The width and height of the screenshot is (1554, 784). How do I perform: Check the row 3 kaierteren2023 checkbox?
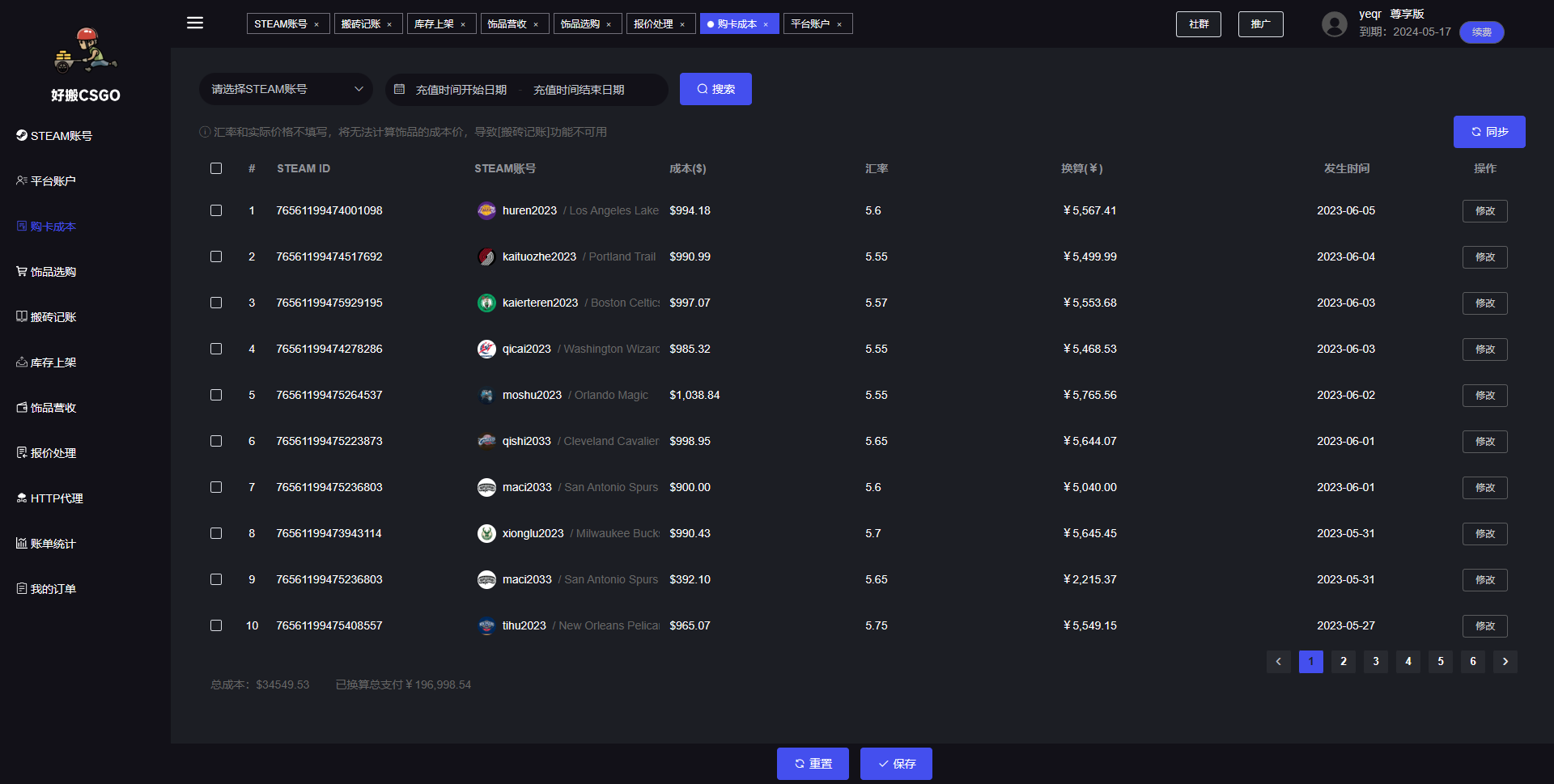(216, 303)
